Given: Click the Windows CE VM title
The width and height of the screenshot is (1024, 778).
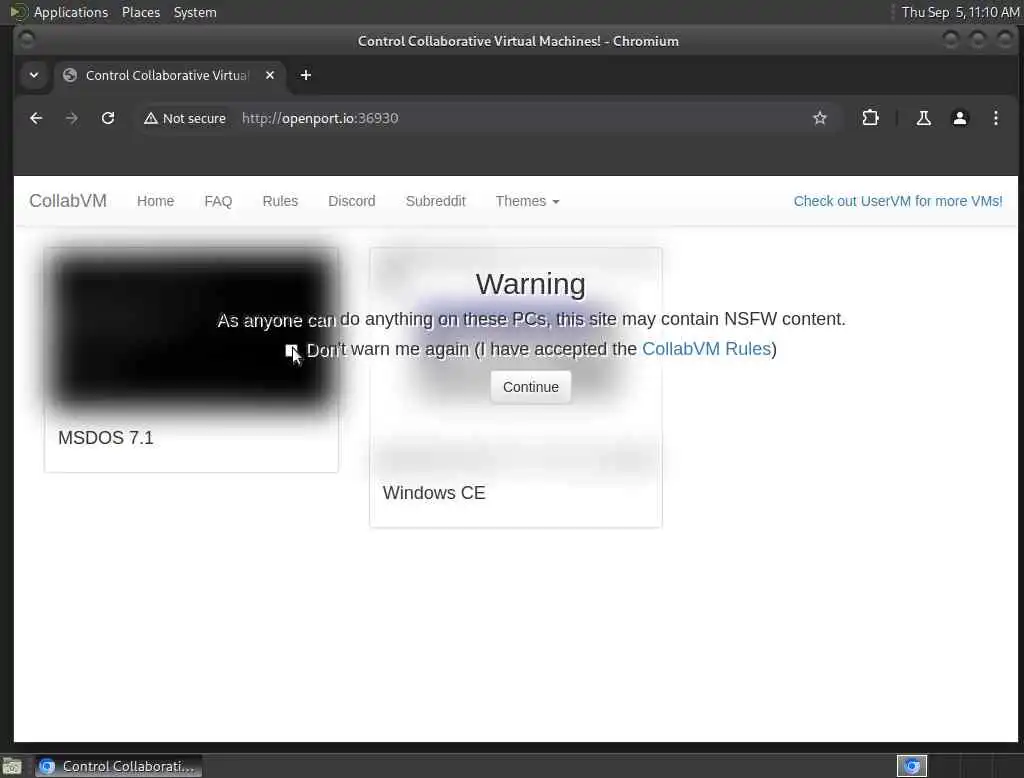Looking at the screenshot, I should (x=434, y=493).
